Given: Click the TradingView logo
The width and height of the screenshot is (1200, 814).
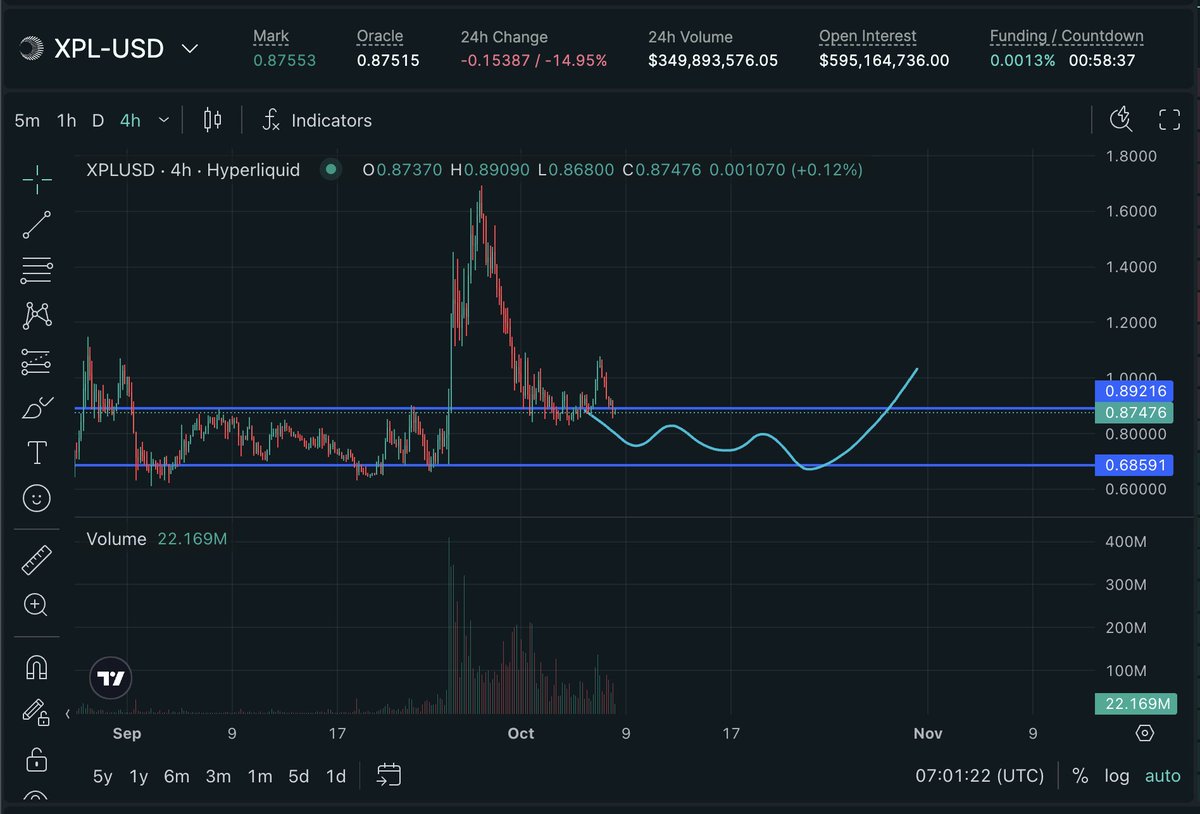Looking at the screenshot, I should click(x=111, y=679).
